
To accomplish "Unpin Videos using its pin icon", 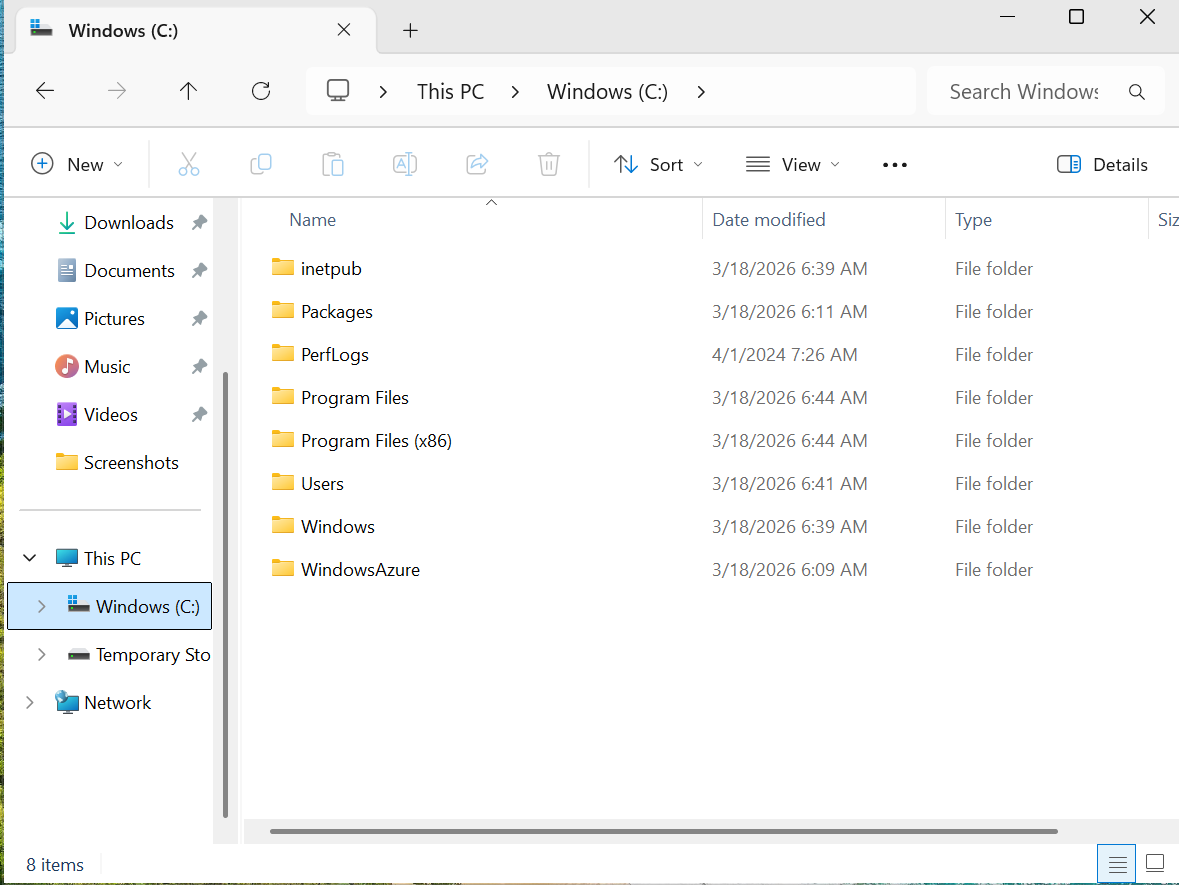I will tap(199, 414).
